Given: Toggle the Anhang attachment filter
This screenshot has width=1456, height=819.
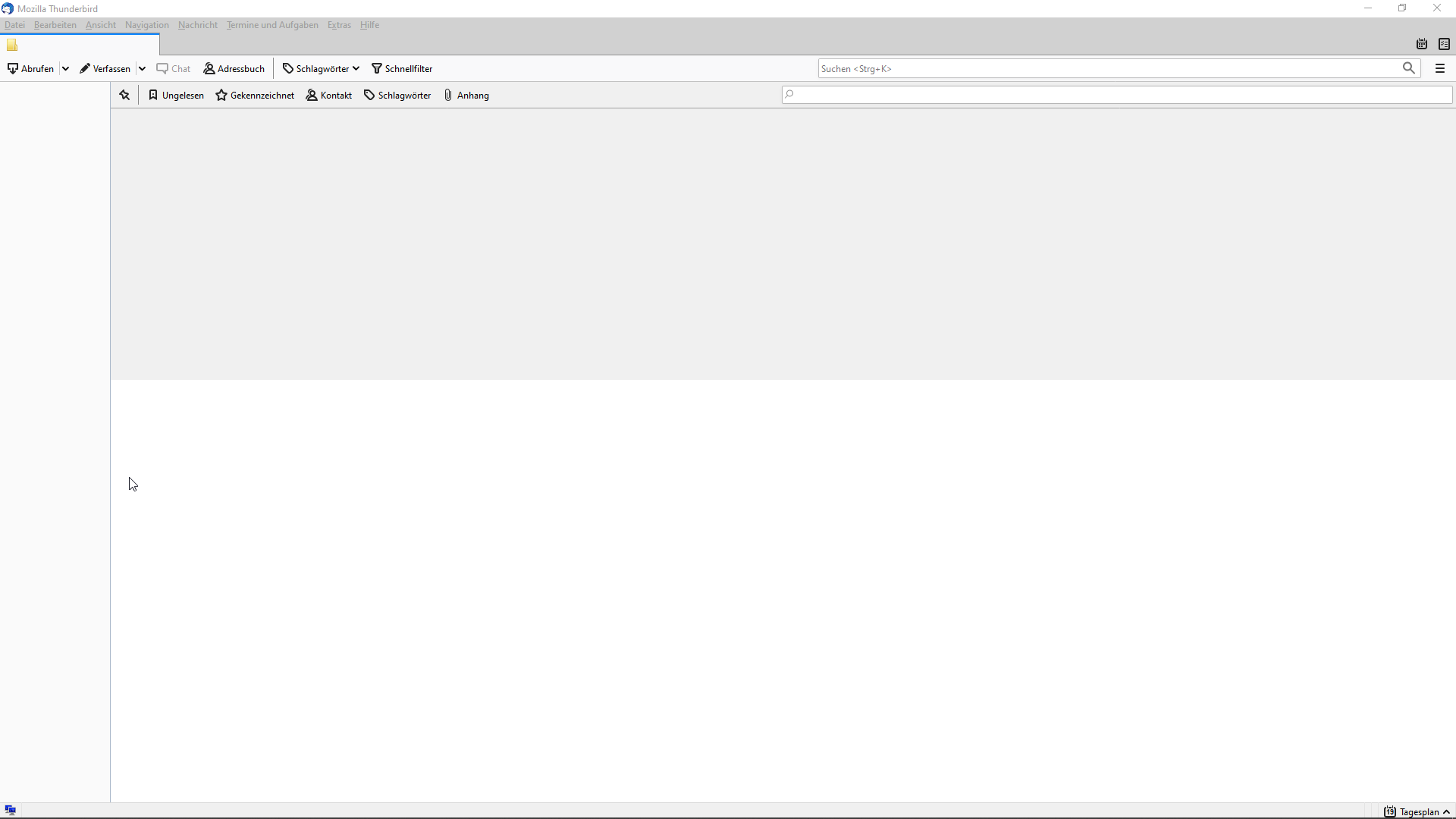Looking at the screenshot, I should point(466,95).
